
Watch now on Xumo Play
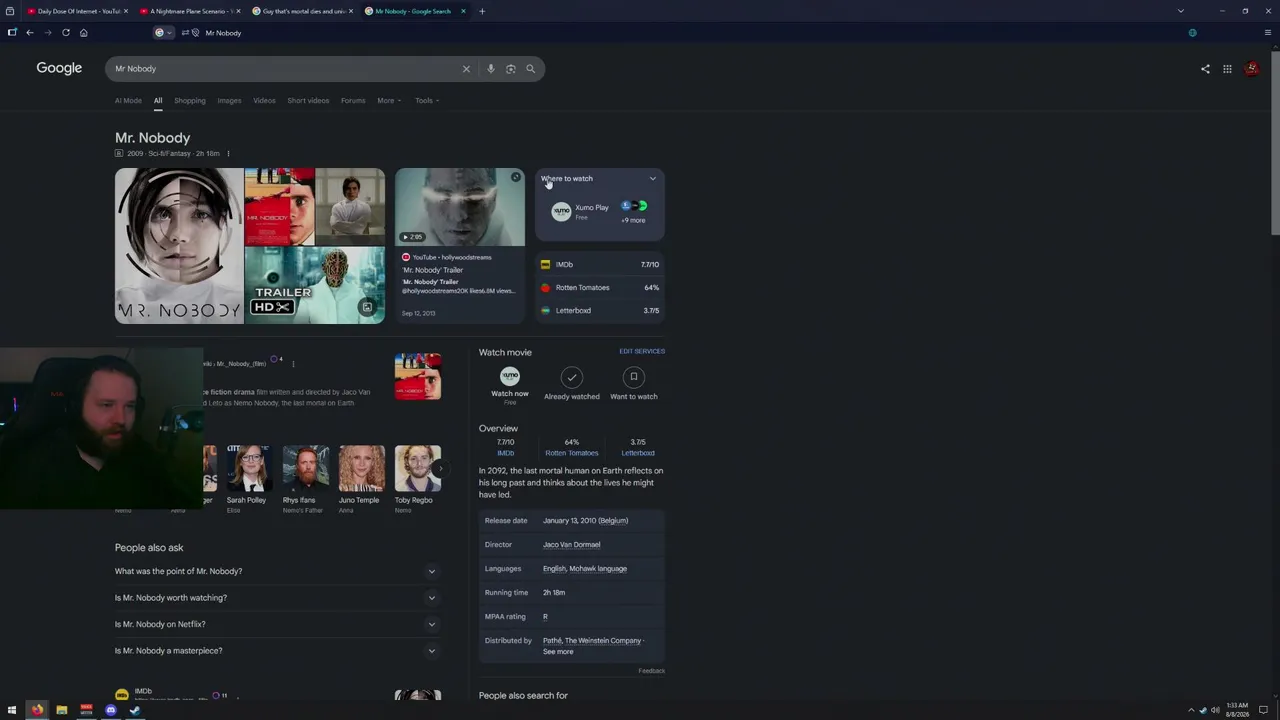510,384
